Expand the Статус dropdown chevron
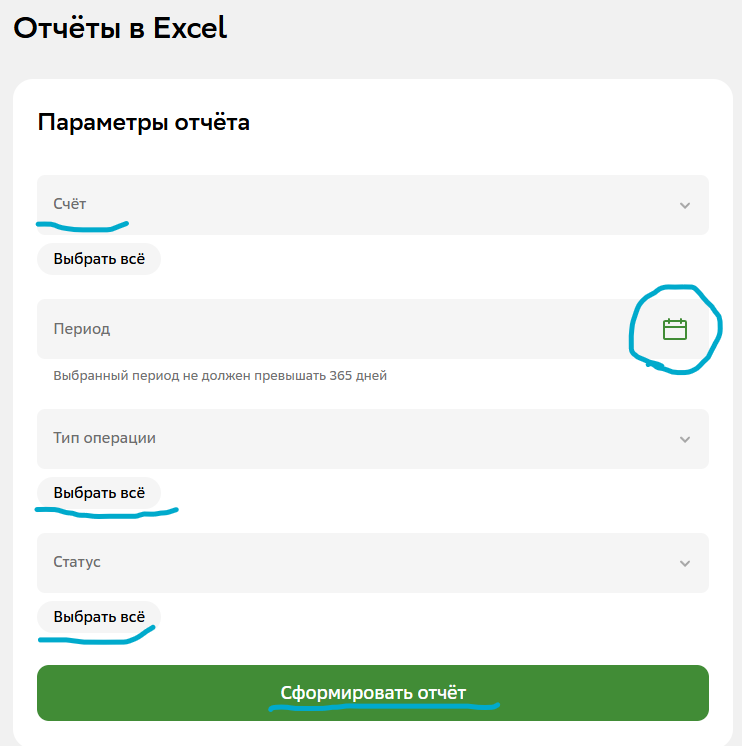 click(x=685, y=563)
